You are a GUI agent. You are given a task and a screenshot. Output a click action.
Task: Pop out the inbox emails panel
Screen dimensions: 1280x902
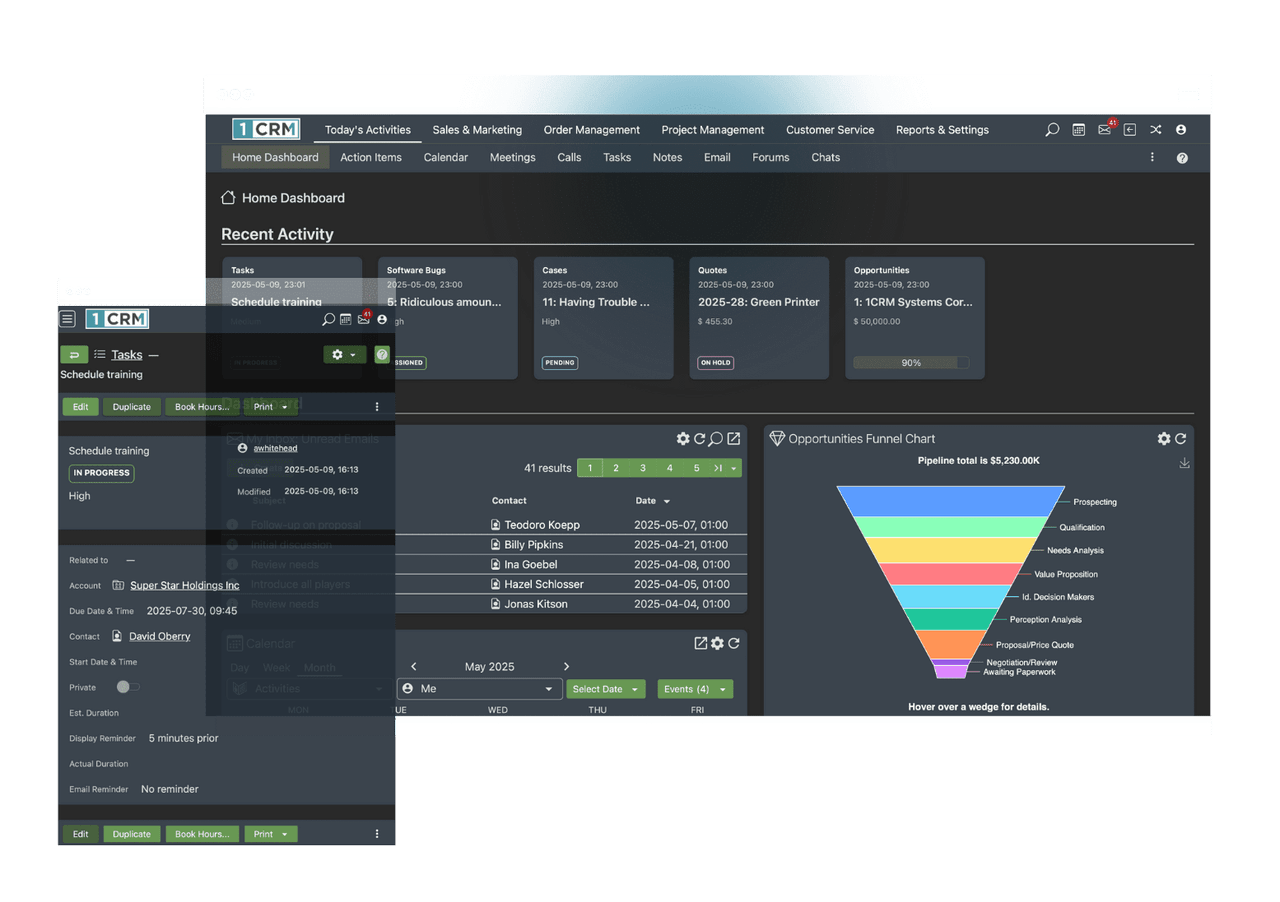[x=734, y=439]
